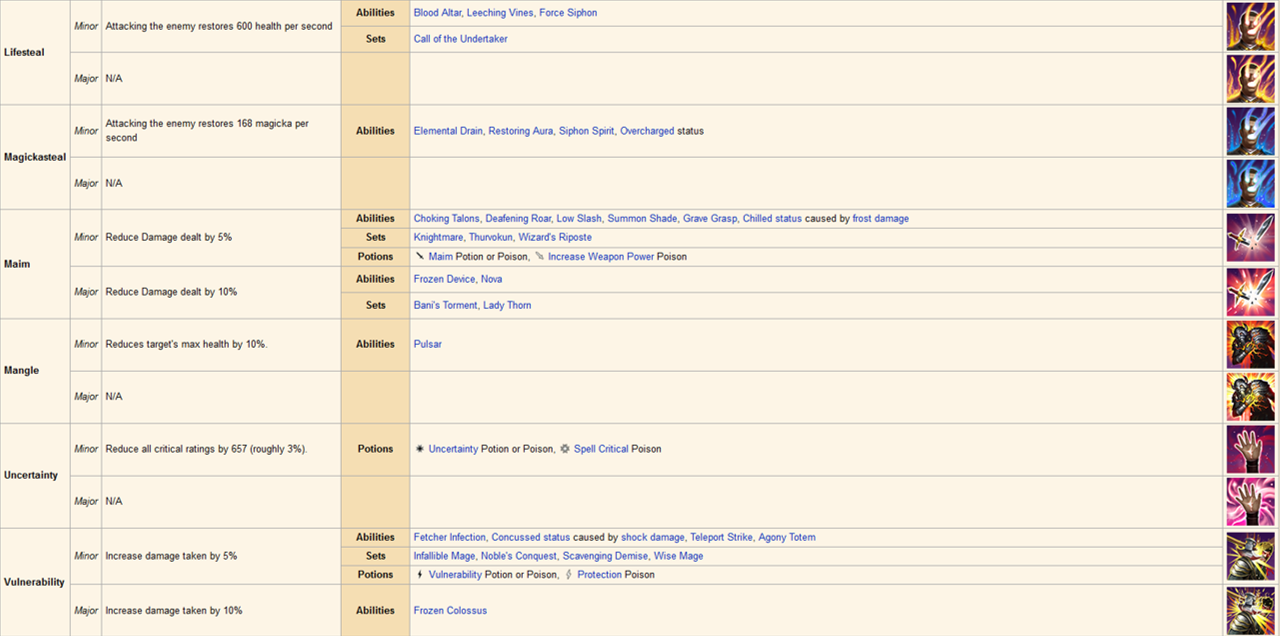The width and height of the screenshot is (1280, 636).
Task: Open the Minor Vulnerability effect icon
Action: [x=1250, y=556]
